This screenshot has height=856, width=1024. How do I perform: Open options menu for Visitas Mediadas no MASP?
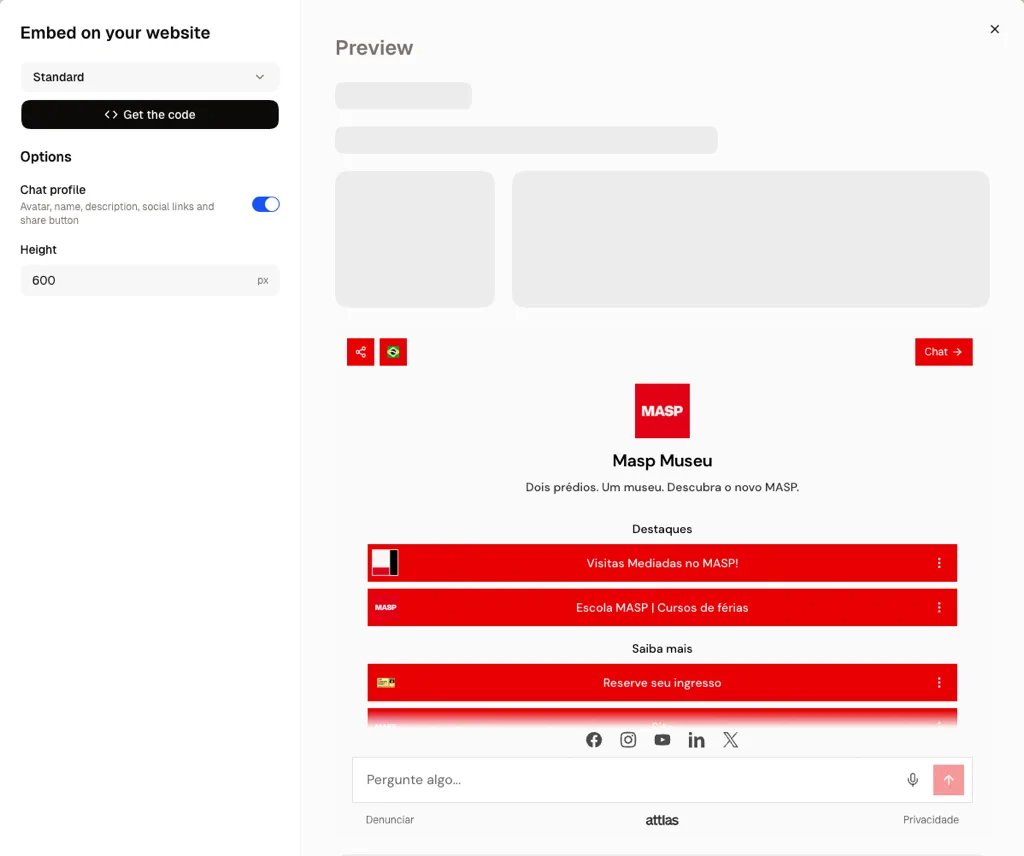pos(939,563)
